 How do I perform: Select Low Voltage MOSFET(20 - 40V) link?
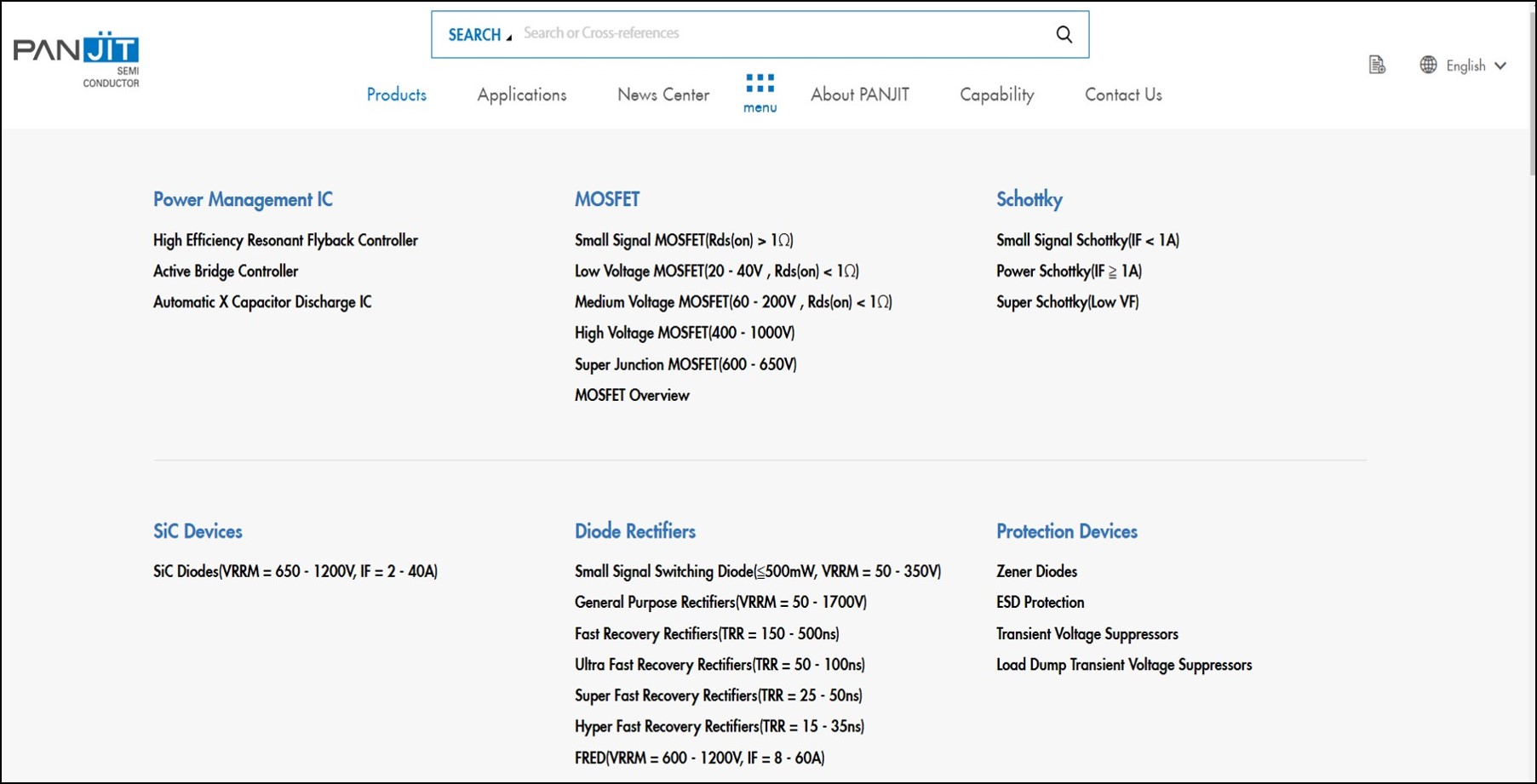pos(717,271)
